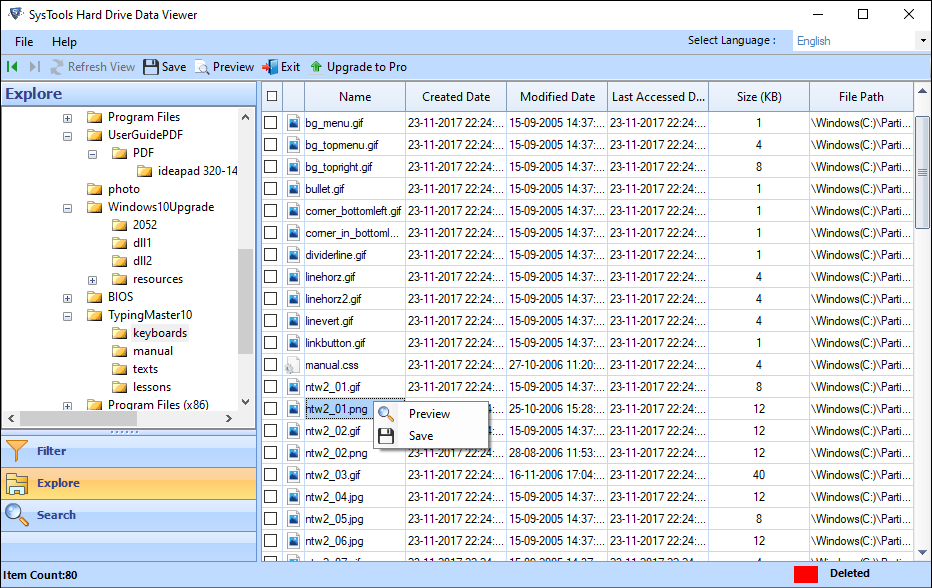The height and width of the screenshot is (588, 932).
Task: Collapse the PDF tree node
Action: point(93,154)
